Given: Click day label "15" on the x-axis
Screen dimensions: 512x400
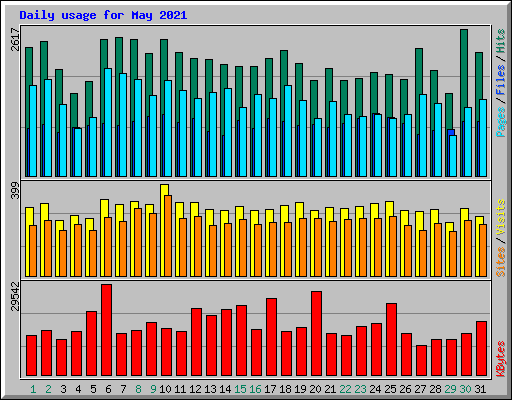Looking at the screenshot, I should pyautogui.click(x=240, y=389).
